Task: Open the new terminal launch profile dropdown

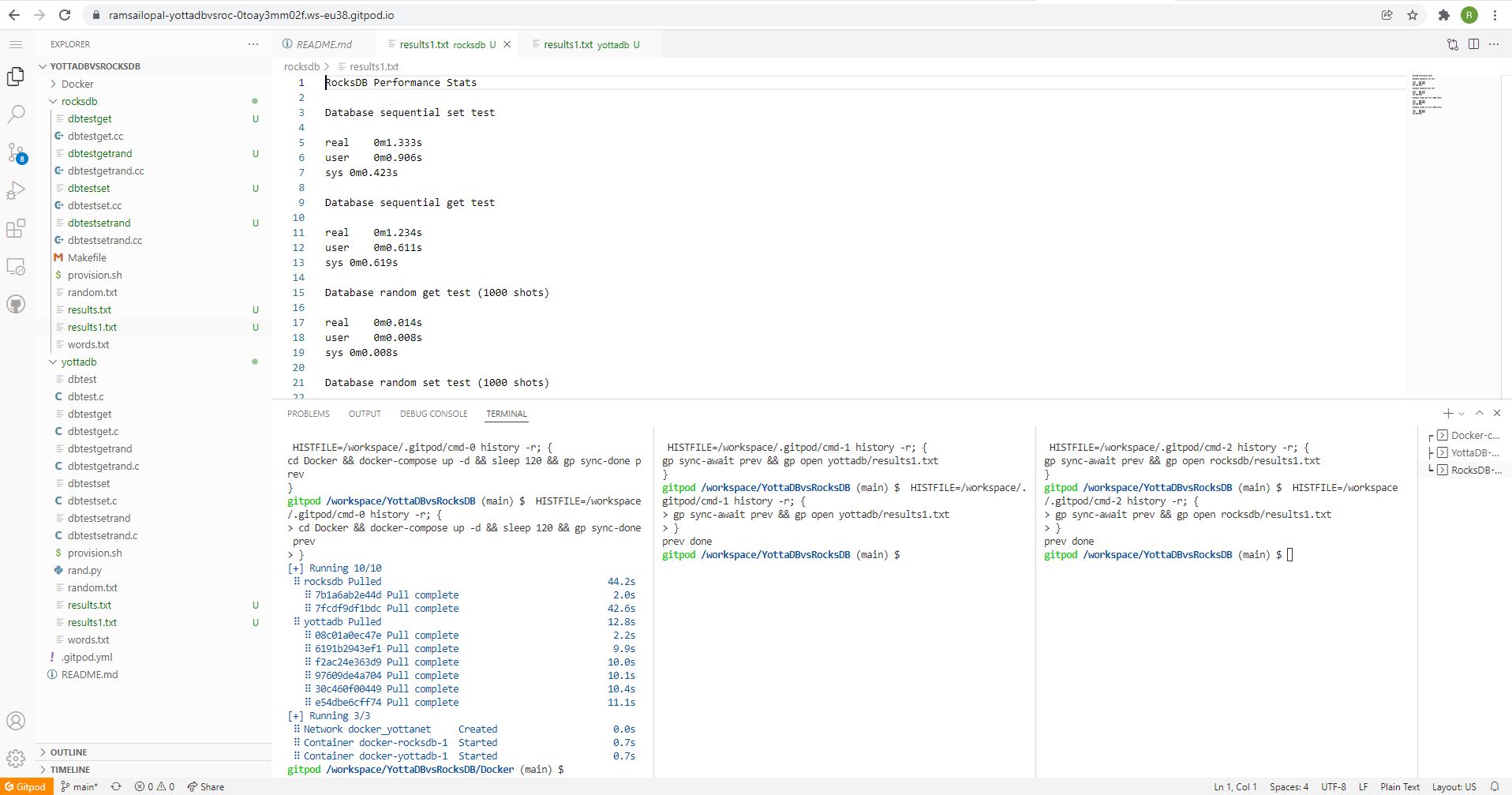Action: 1461,414
